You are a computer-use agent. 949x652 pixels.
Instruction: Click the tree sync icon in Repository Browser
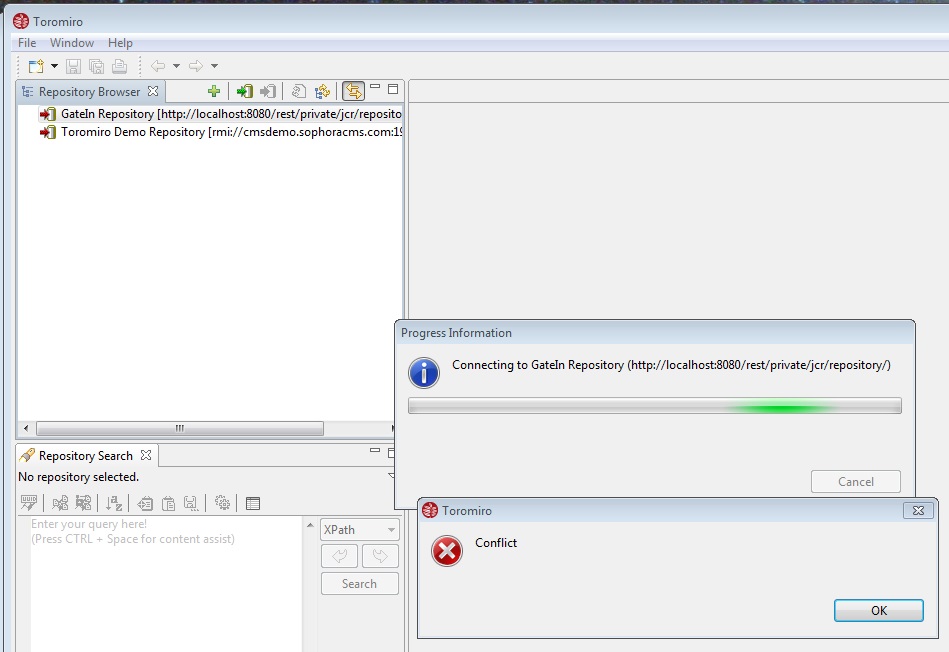tap(323, 91)
